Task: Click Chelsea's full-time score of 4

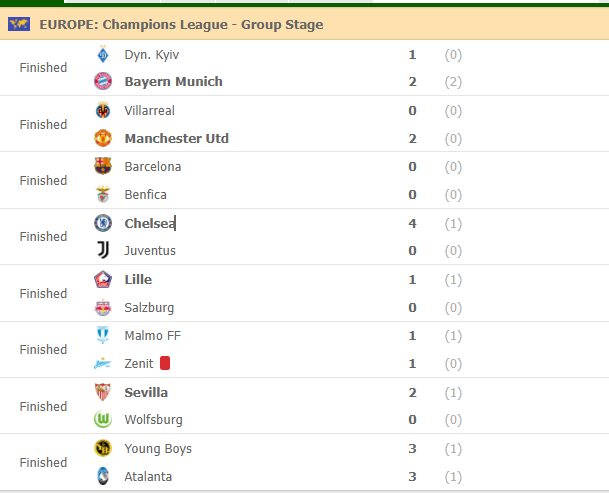Action: pyautogui.click(x=412, y=223)
